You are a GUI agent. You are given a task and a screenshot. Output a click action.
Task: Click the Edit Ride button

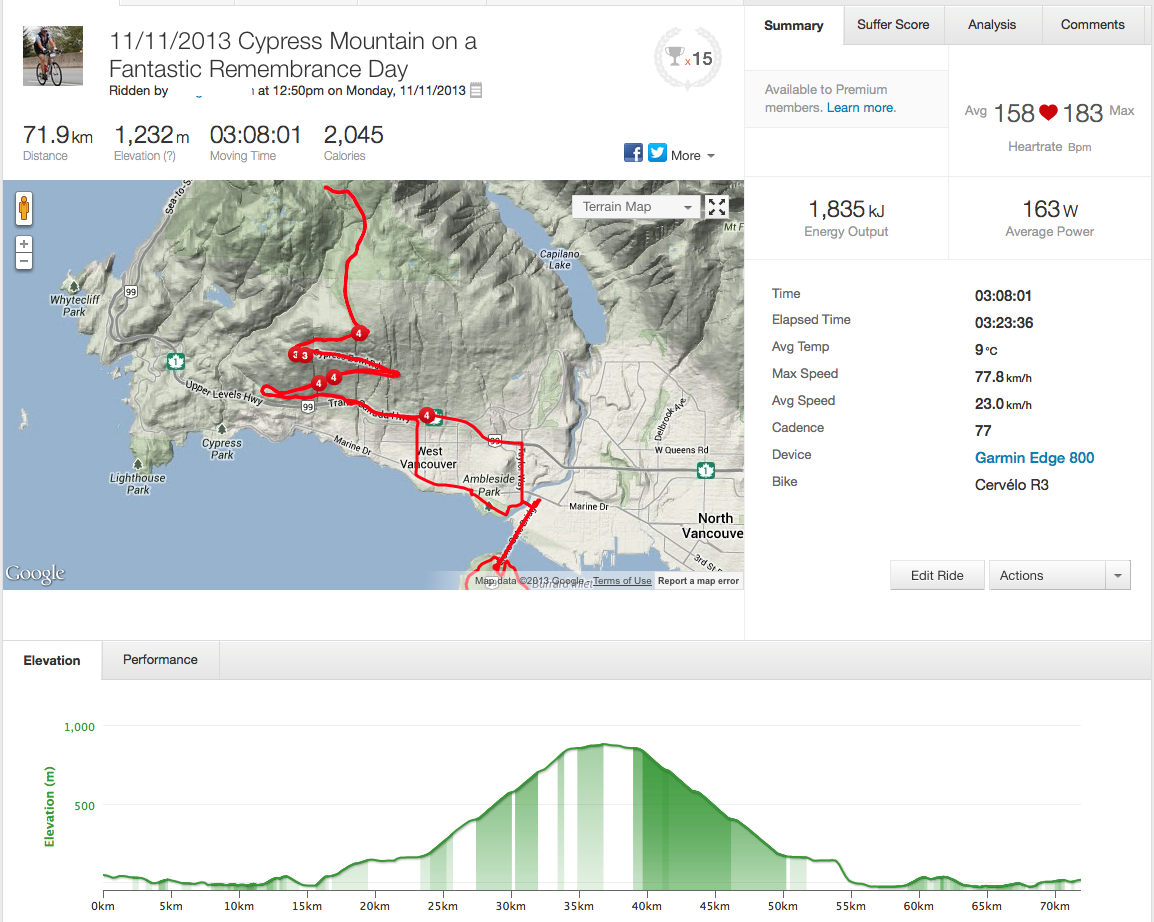[937, 576]
